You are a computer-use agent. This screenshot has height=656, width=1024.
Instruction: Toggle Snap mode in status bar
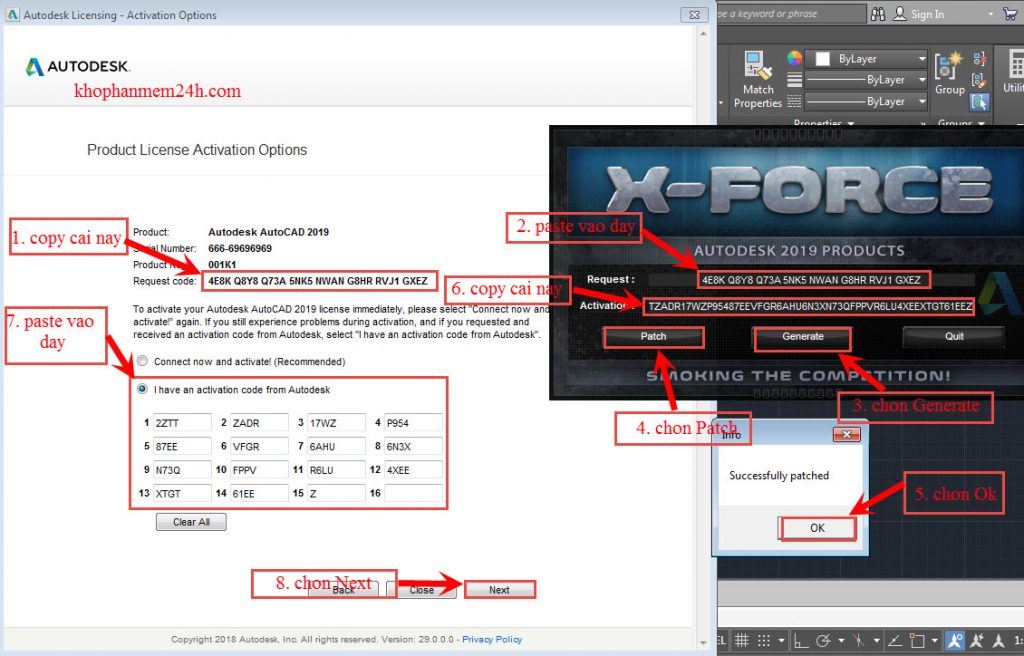pos(764,640)
